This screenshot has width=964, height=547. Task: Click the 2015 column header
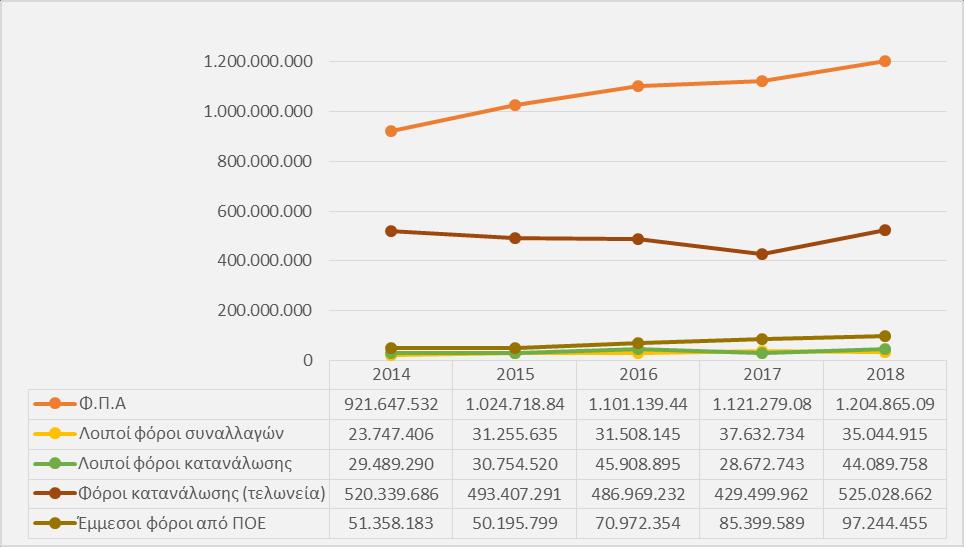tap(515, 374)
